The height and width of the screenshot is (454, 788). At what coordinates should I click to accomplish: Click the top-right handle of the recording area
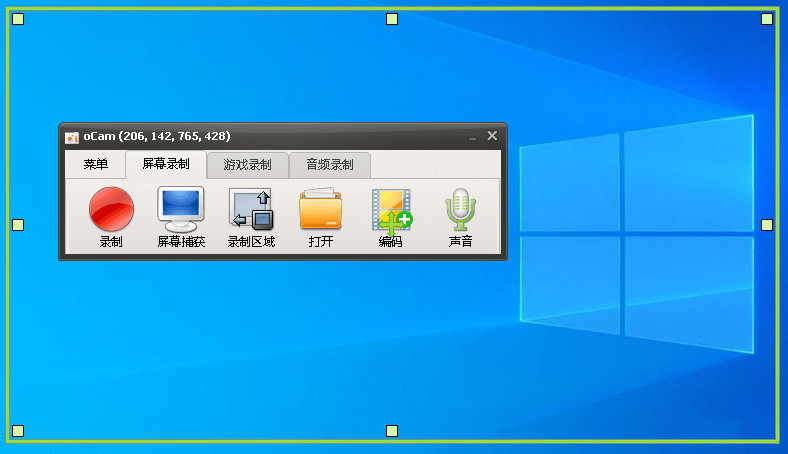767,19
